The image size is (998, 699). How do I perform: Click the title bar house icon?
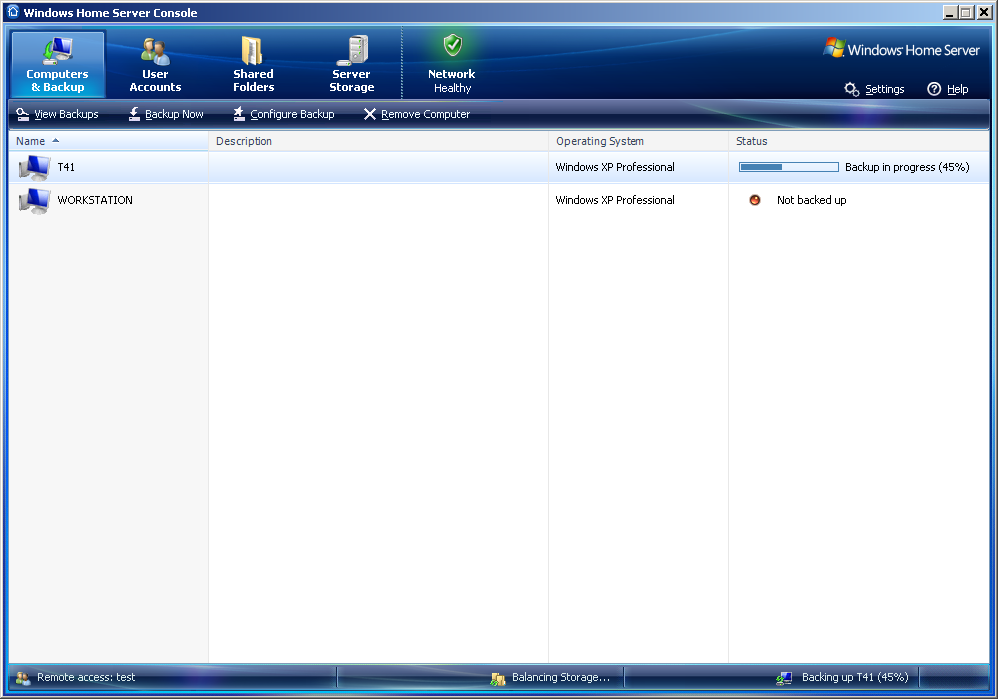click(x=13, y=12)
